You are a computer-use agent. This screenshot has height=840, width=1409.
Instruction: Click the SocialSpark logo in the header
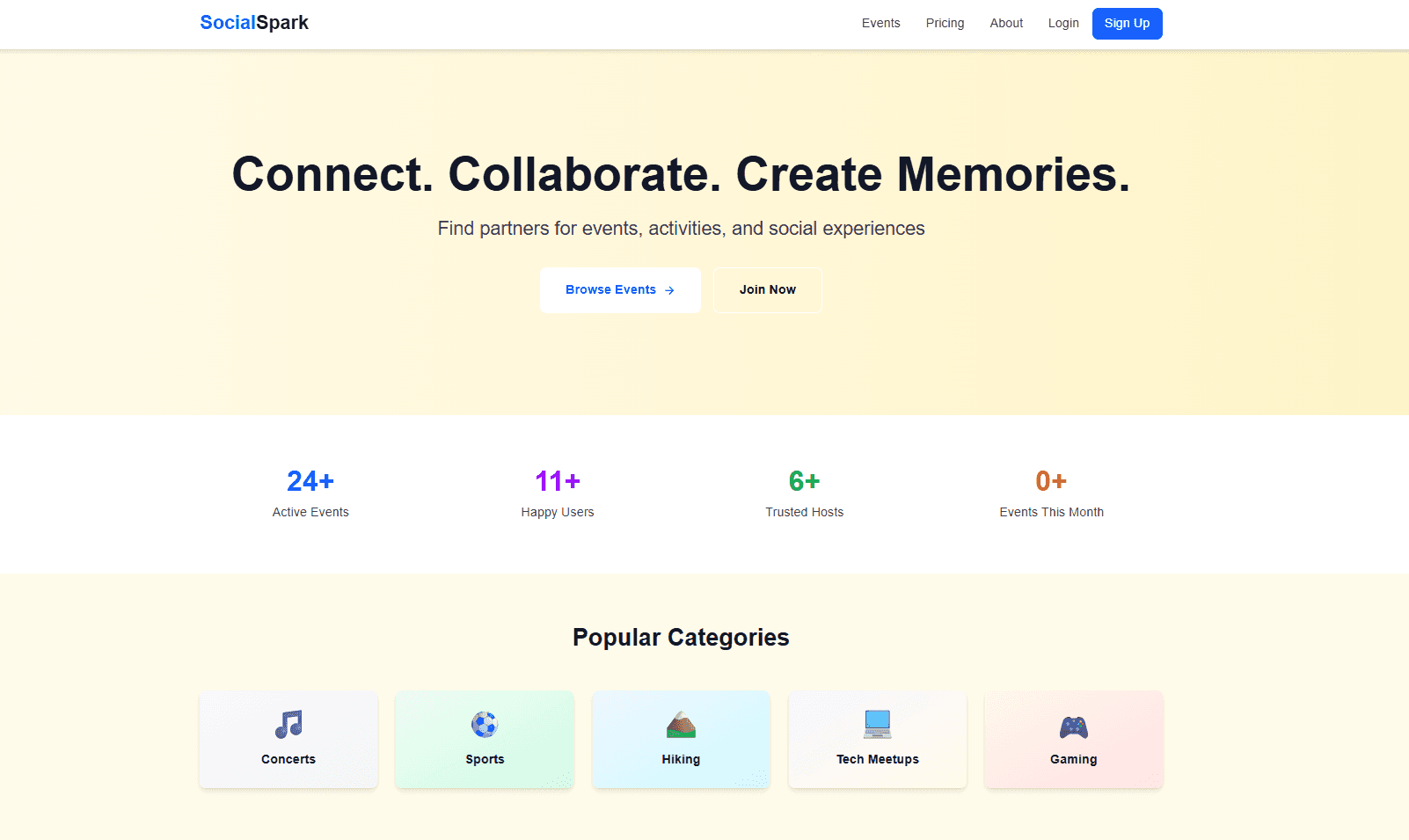click(x=254, y=22)
